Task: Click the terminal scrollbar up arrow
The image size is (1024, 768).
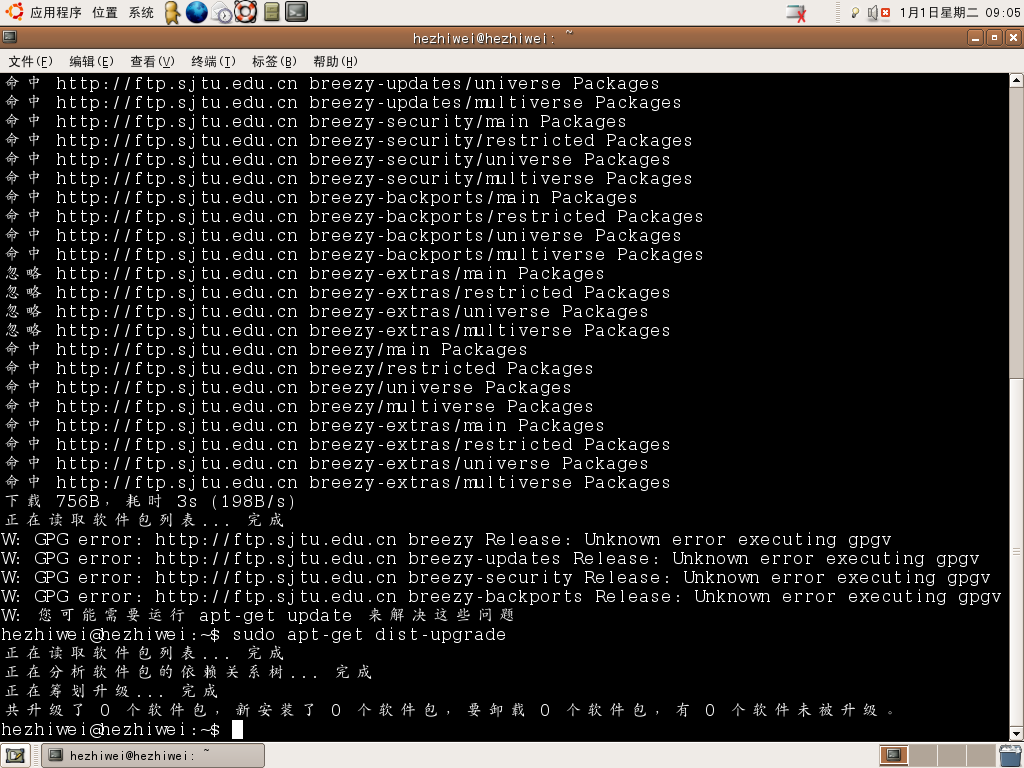Action: click(x=1016, y=81)
